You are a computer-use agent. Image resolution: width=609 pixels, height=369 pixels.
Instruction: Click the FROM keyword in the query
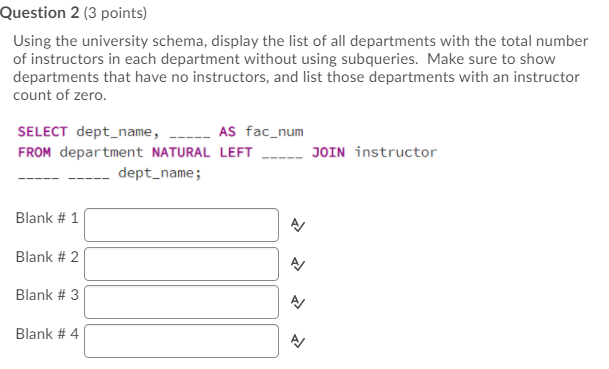click(34, 153)
